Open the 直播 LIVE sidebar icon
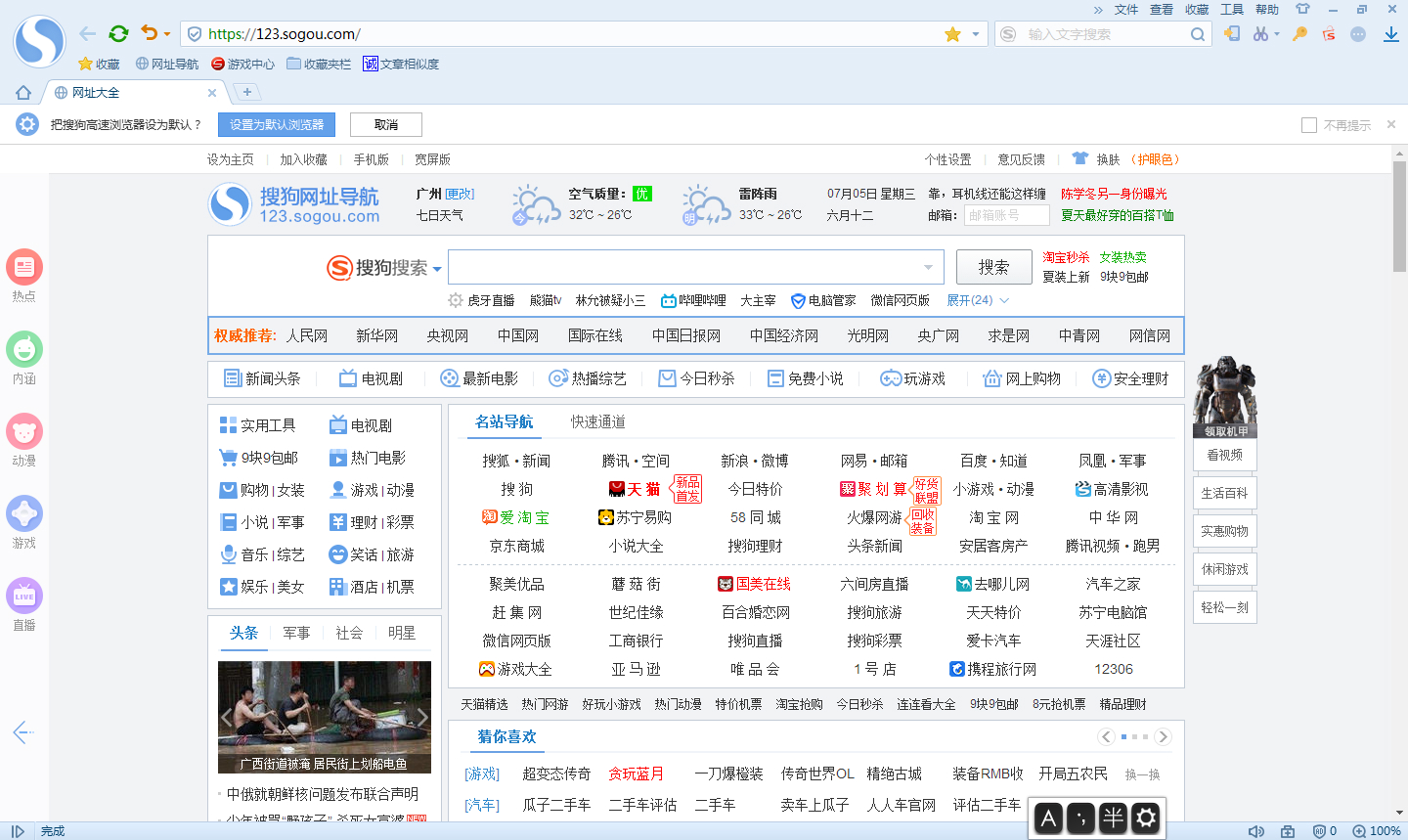This screenshot has width=1408, height=840. [x=24, y=596]
